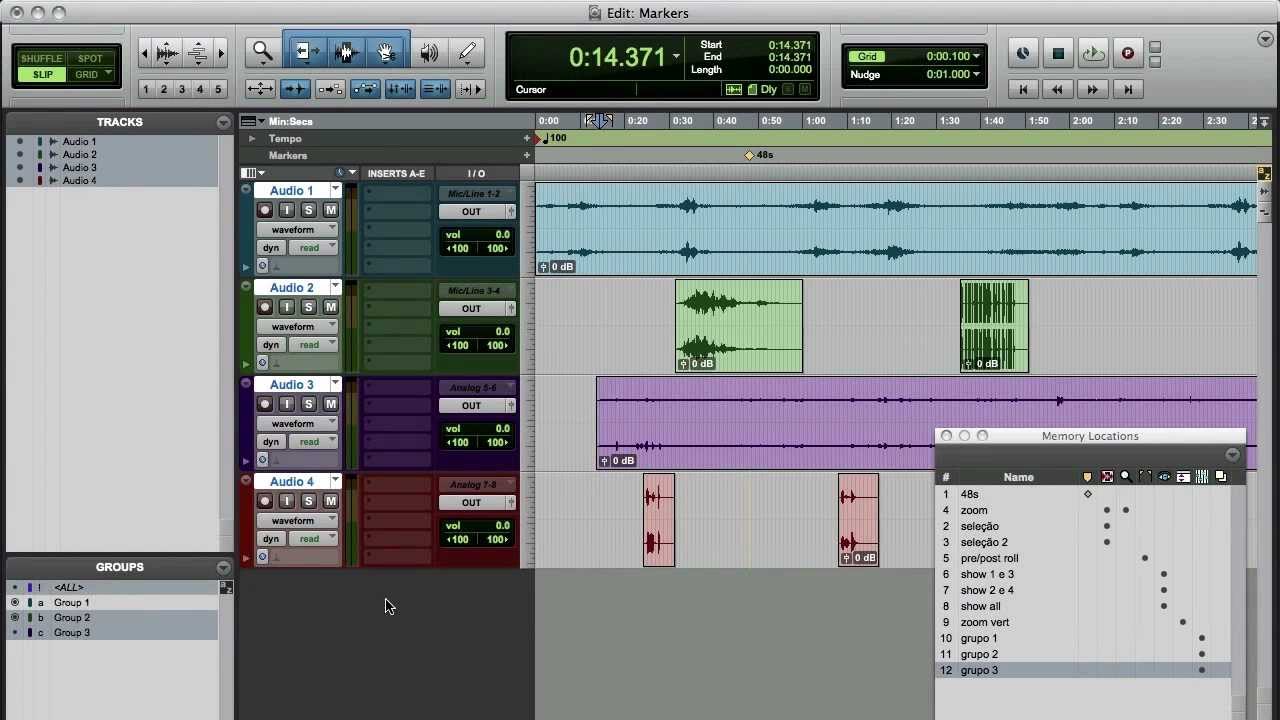Screen dimensions: 1280x720
Task: Recall zoom preset 3
Action: 181,90
